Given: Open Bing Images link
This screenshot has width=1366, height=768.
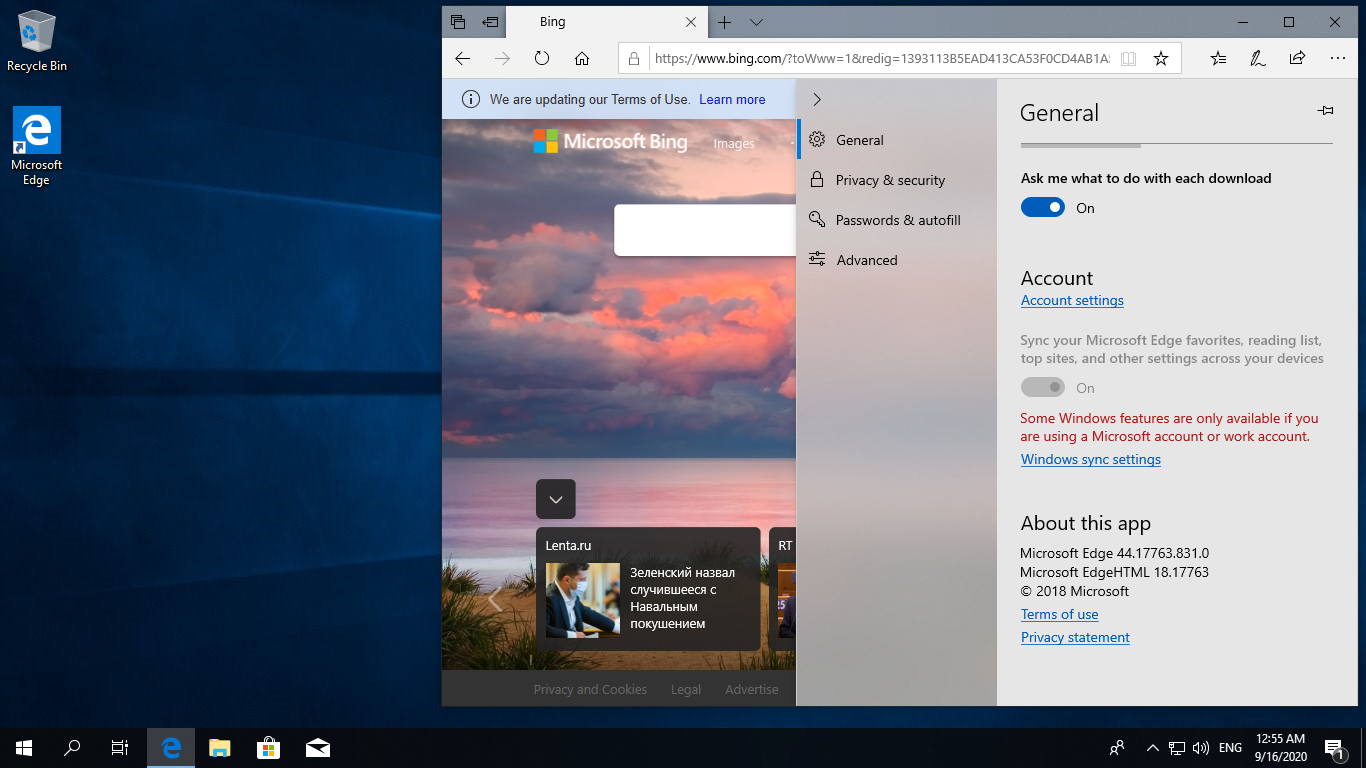Looking at the screenshot, I should pos(734,144).
